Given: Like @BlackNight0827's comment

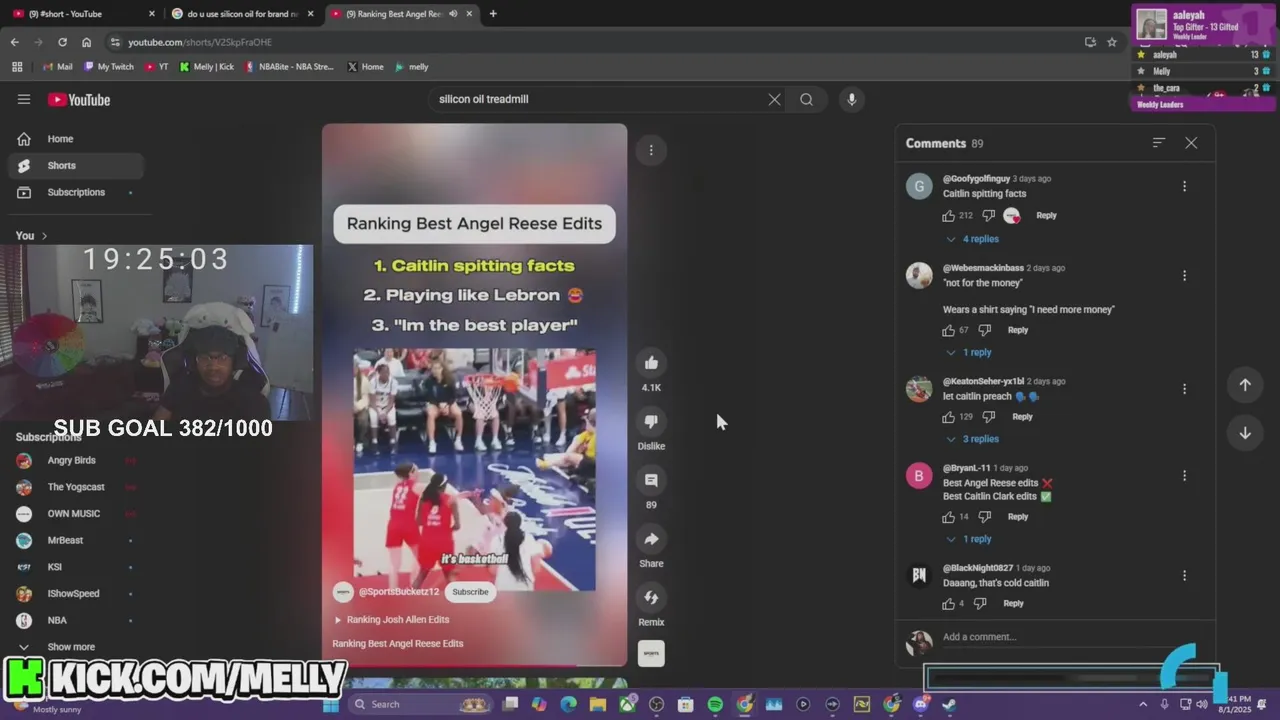Looking at the screenshot, I should 948,603.
